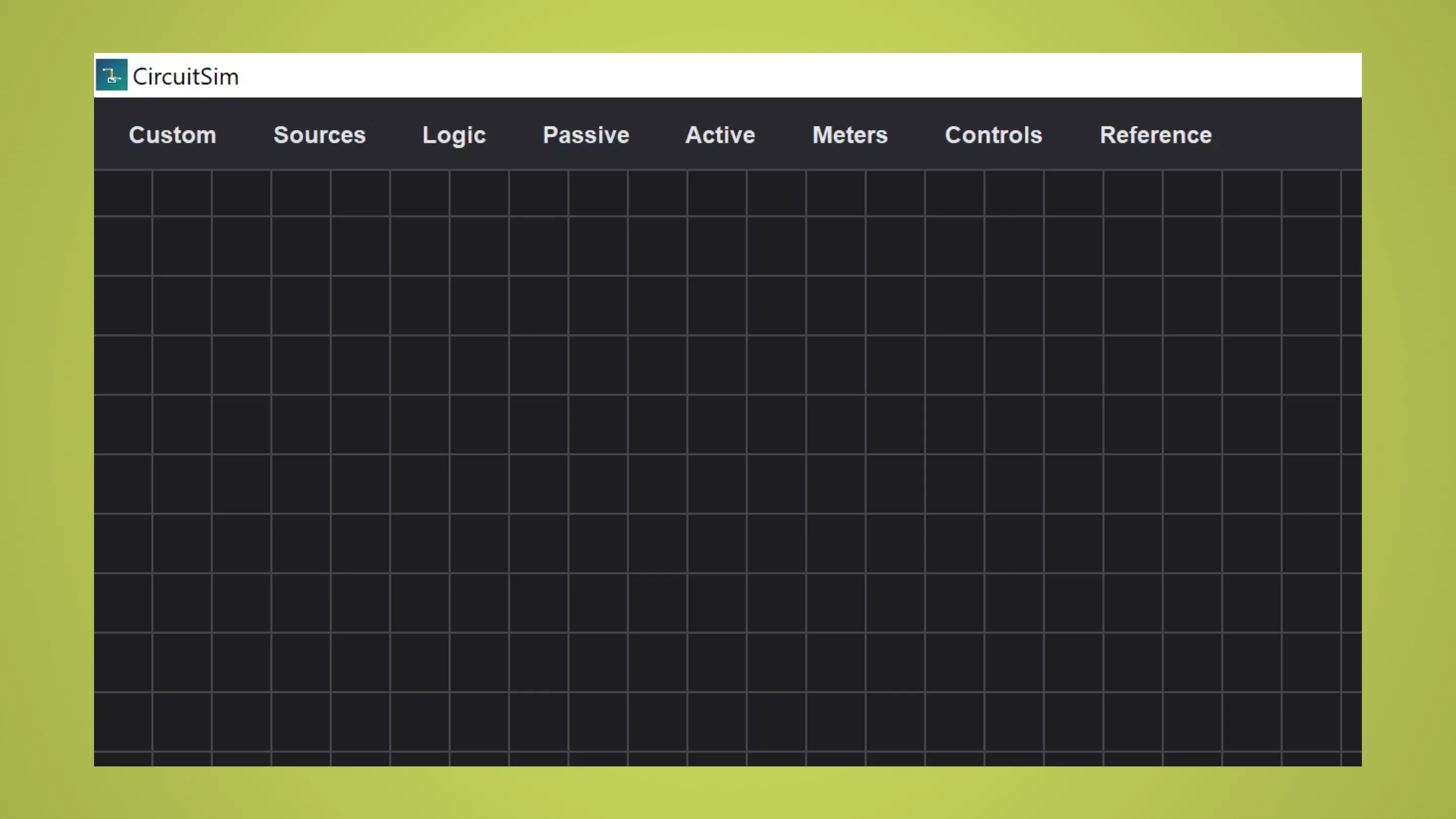Open the Reference components menu
1456x819 pixels.
[1156, 135]
